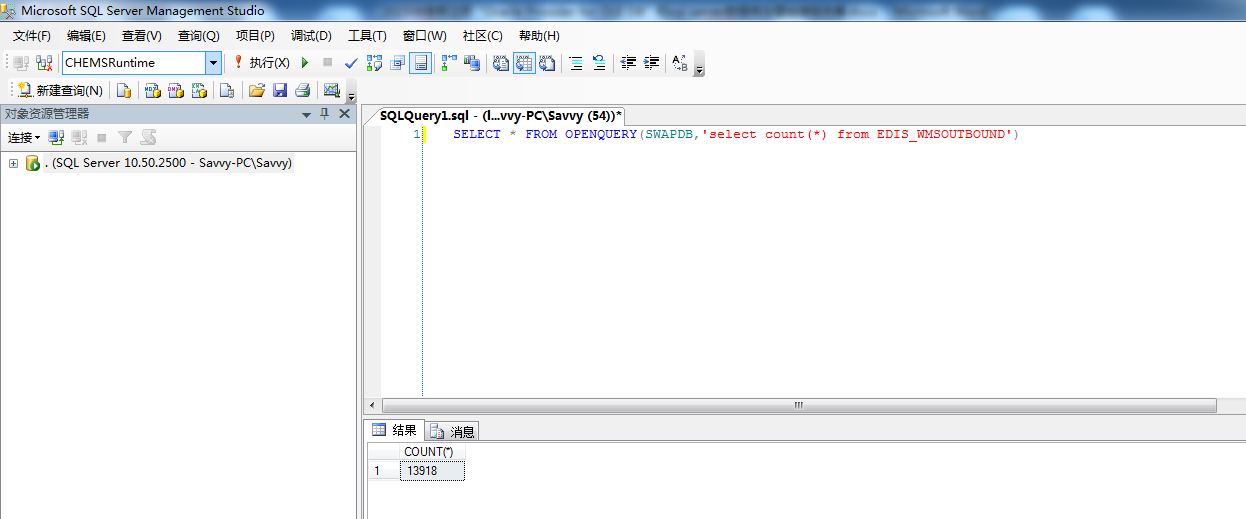The image size is (1246, 519).
Task: Open the Query Options dialog icon
Action: pos(398,63)
